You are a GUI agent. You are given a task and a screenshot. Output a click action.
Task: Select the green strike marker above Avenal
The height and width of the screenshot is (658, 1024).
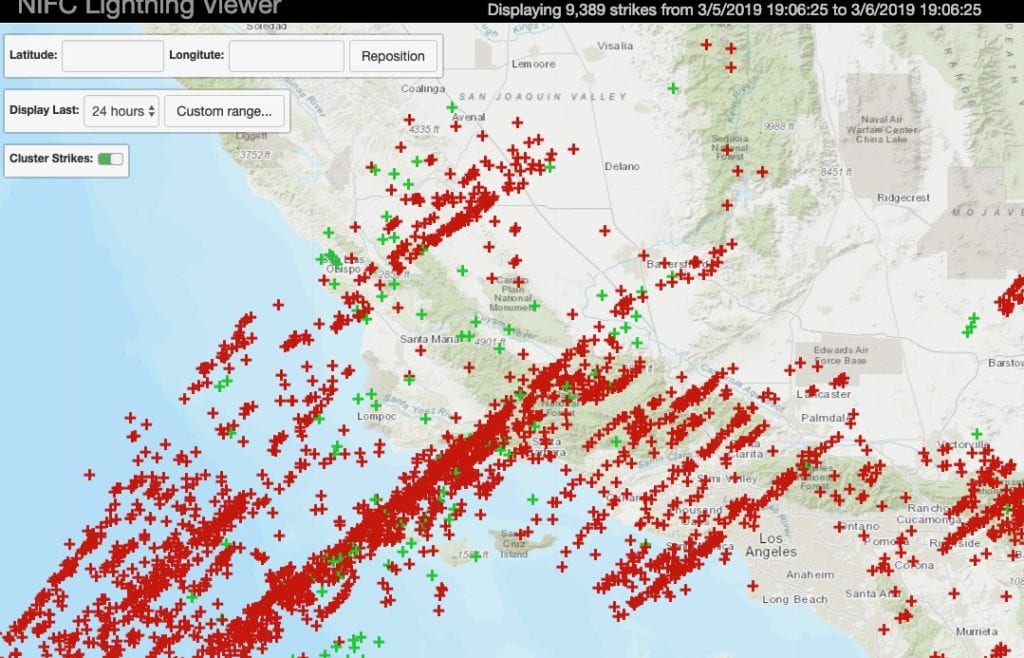pyautogui.click(x=452, y=106)
